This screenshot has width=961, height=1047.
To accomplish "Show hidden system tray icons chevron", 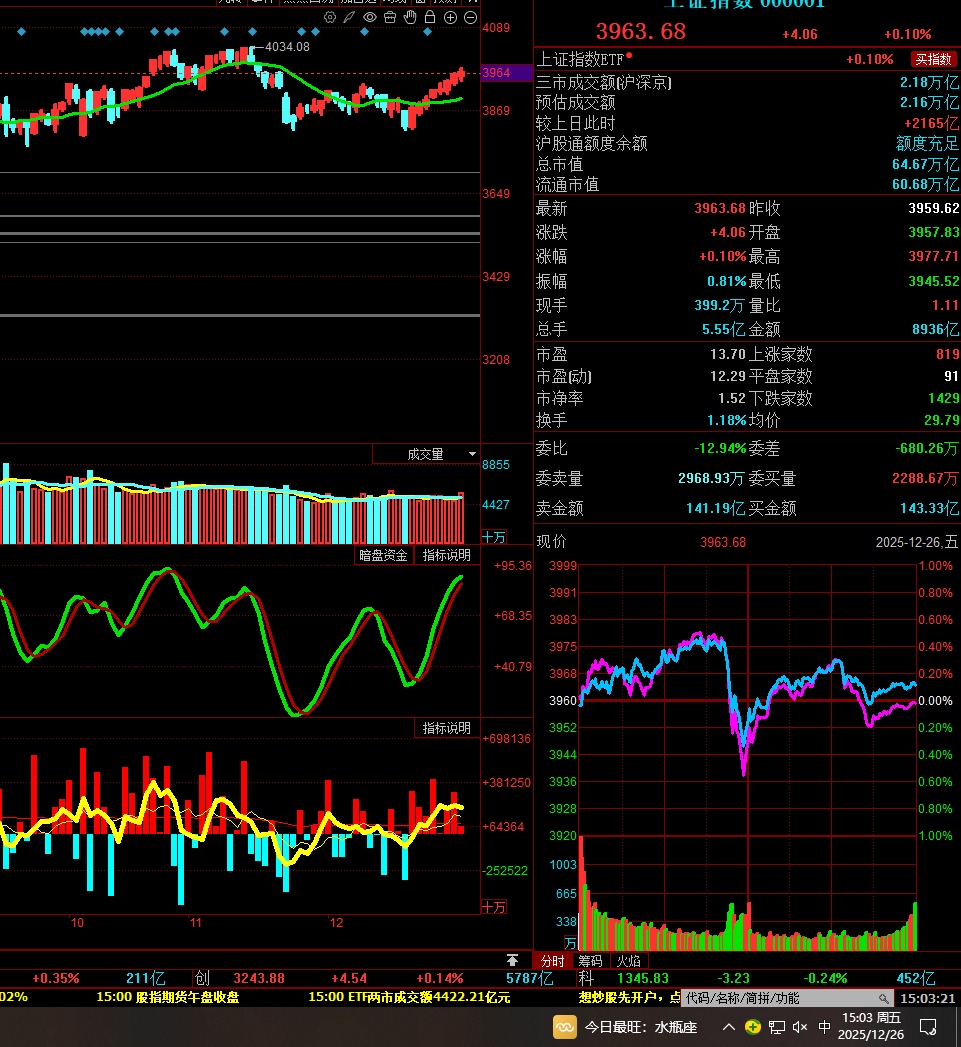I will (729, 1027).
